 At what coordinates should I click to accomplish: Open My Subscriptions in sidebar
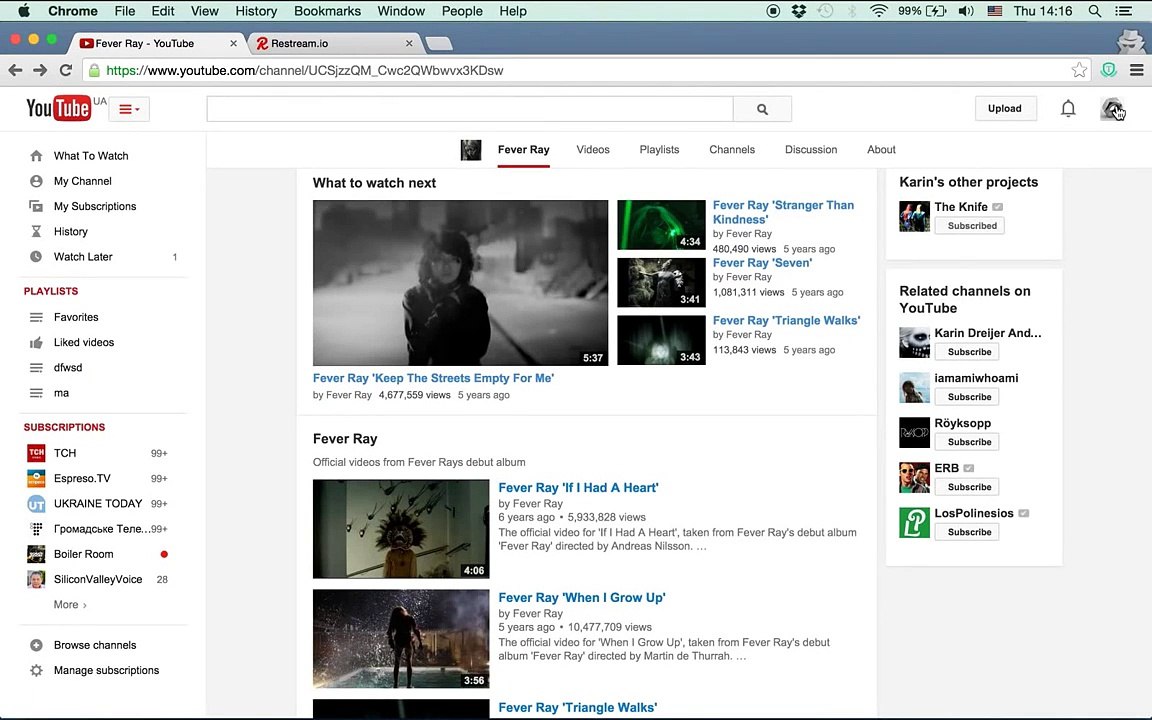[95, 206]
